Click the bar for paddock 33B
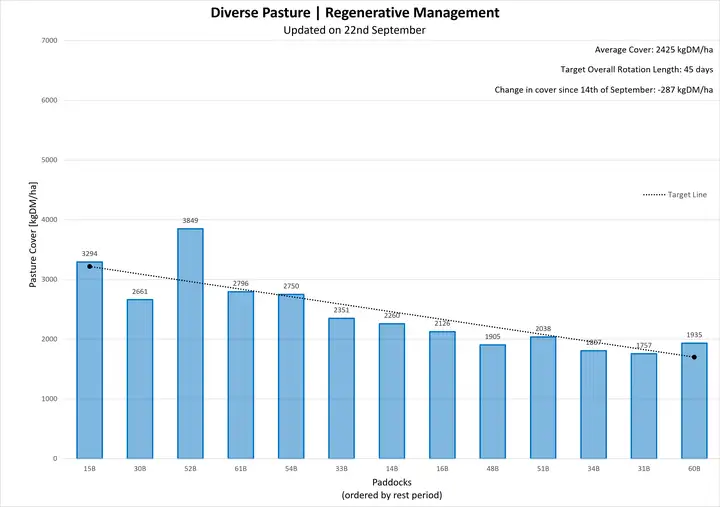The height and width of the screenshot is (507, 720). pyautogui.click(x=342, y=388)
